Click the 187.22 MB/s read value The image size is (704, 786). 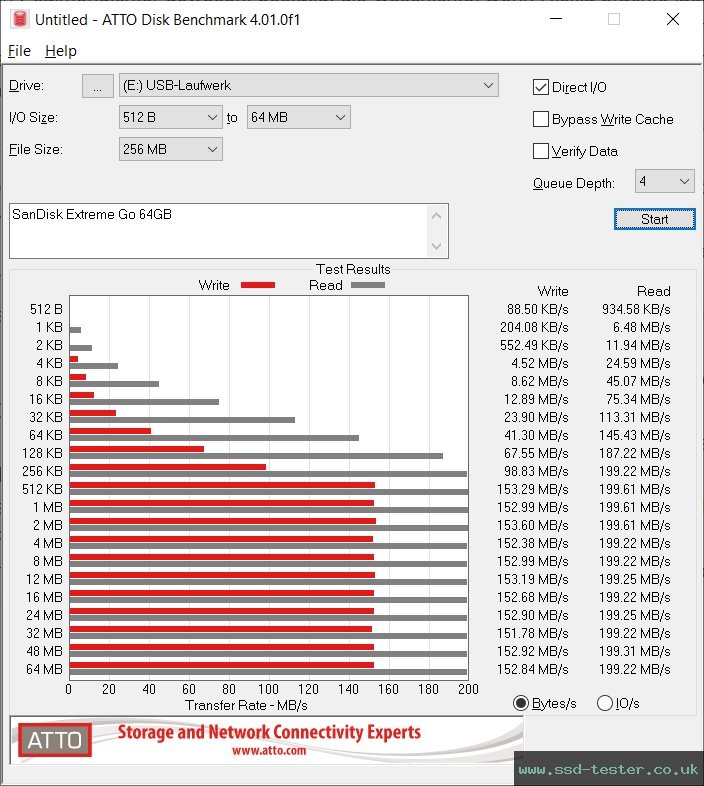635,454
